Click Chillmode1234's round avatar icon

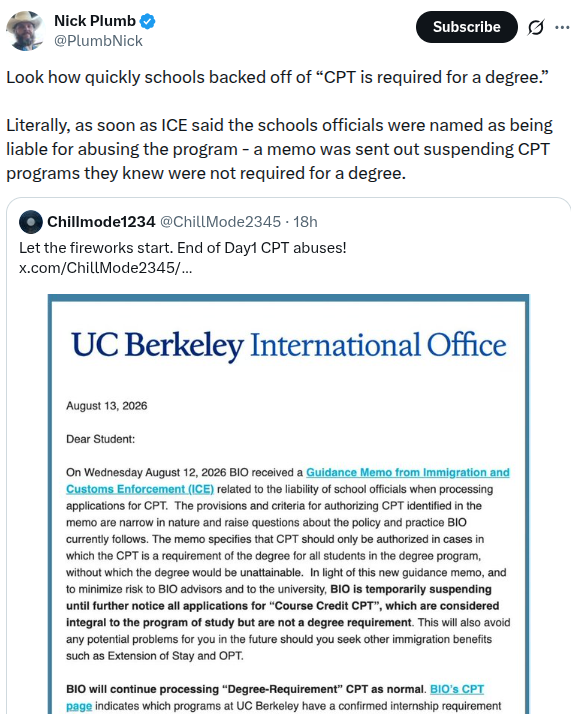coord(31,222)
